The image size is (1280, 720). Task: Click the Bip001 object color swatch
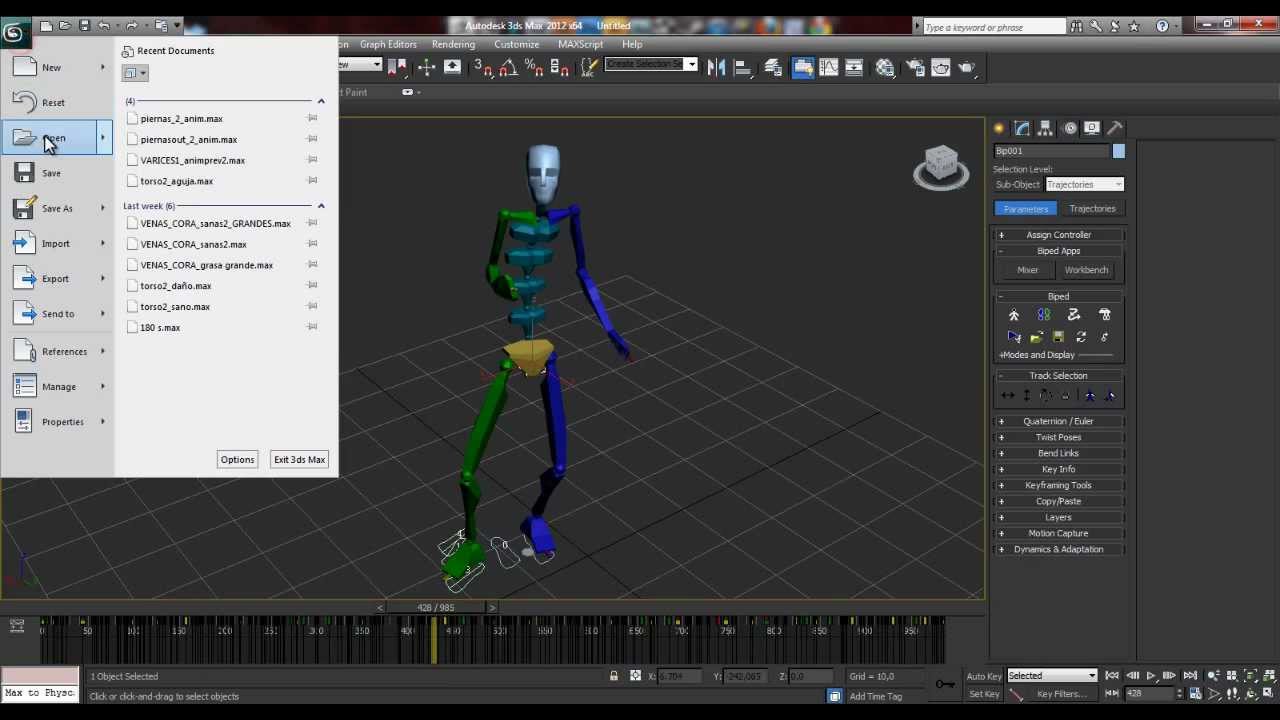[1118, 151]
